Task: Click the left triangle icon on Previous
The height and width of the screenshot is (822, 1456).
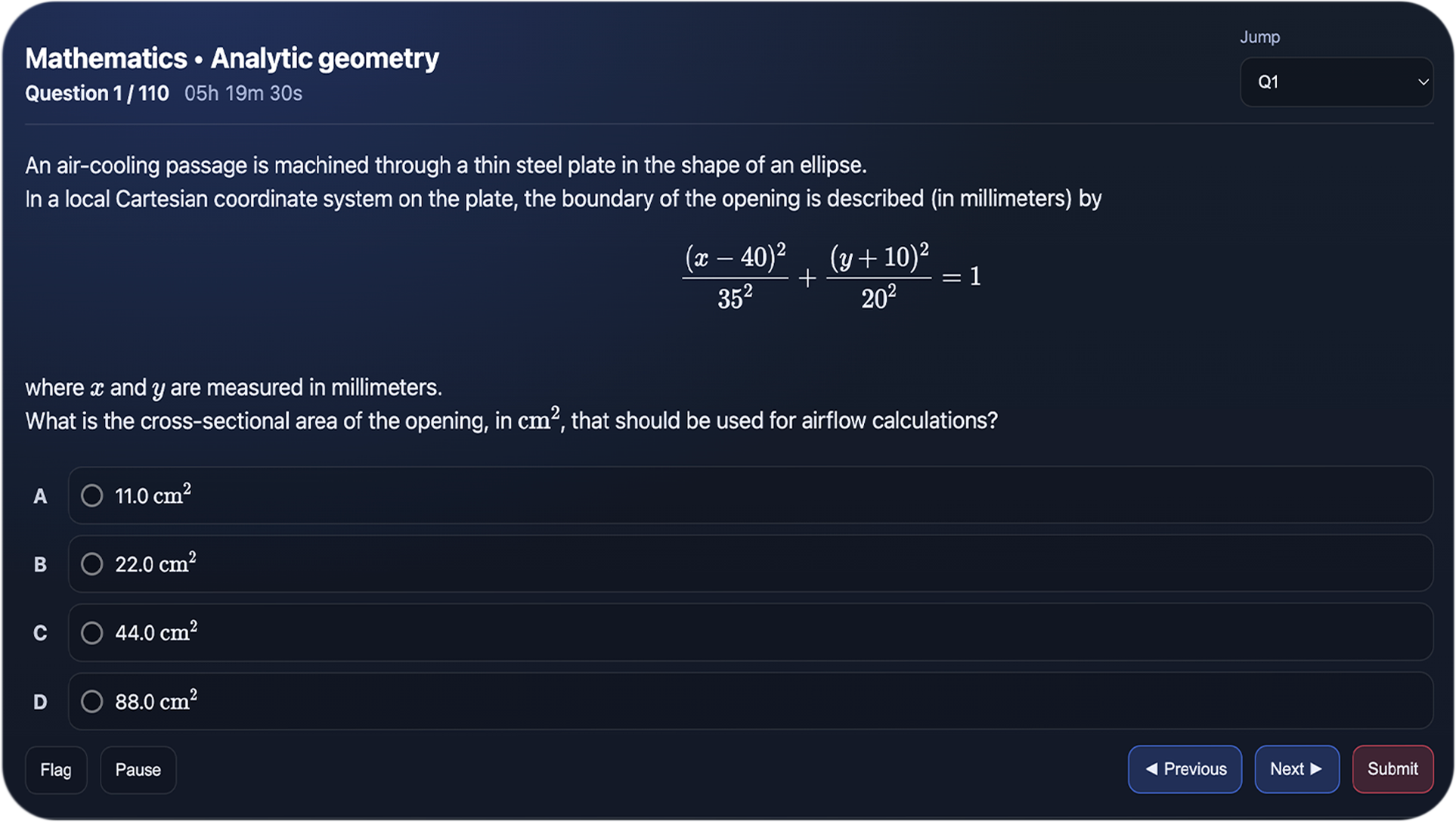Action: [1151, 769]
